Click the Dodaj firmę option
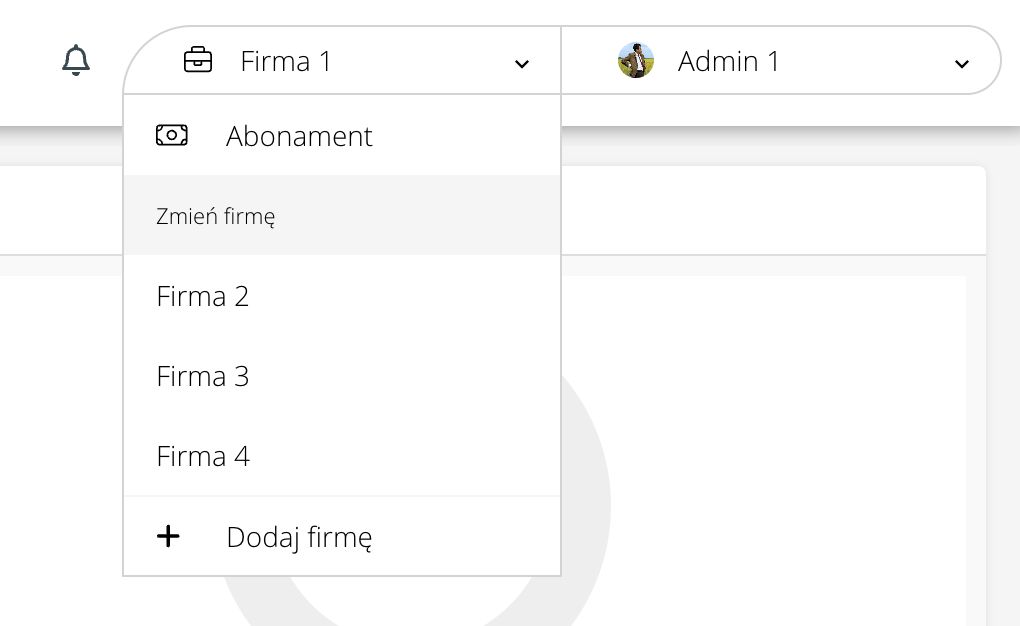This screenshot has height=626, width=1020. [299, 537]
